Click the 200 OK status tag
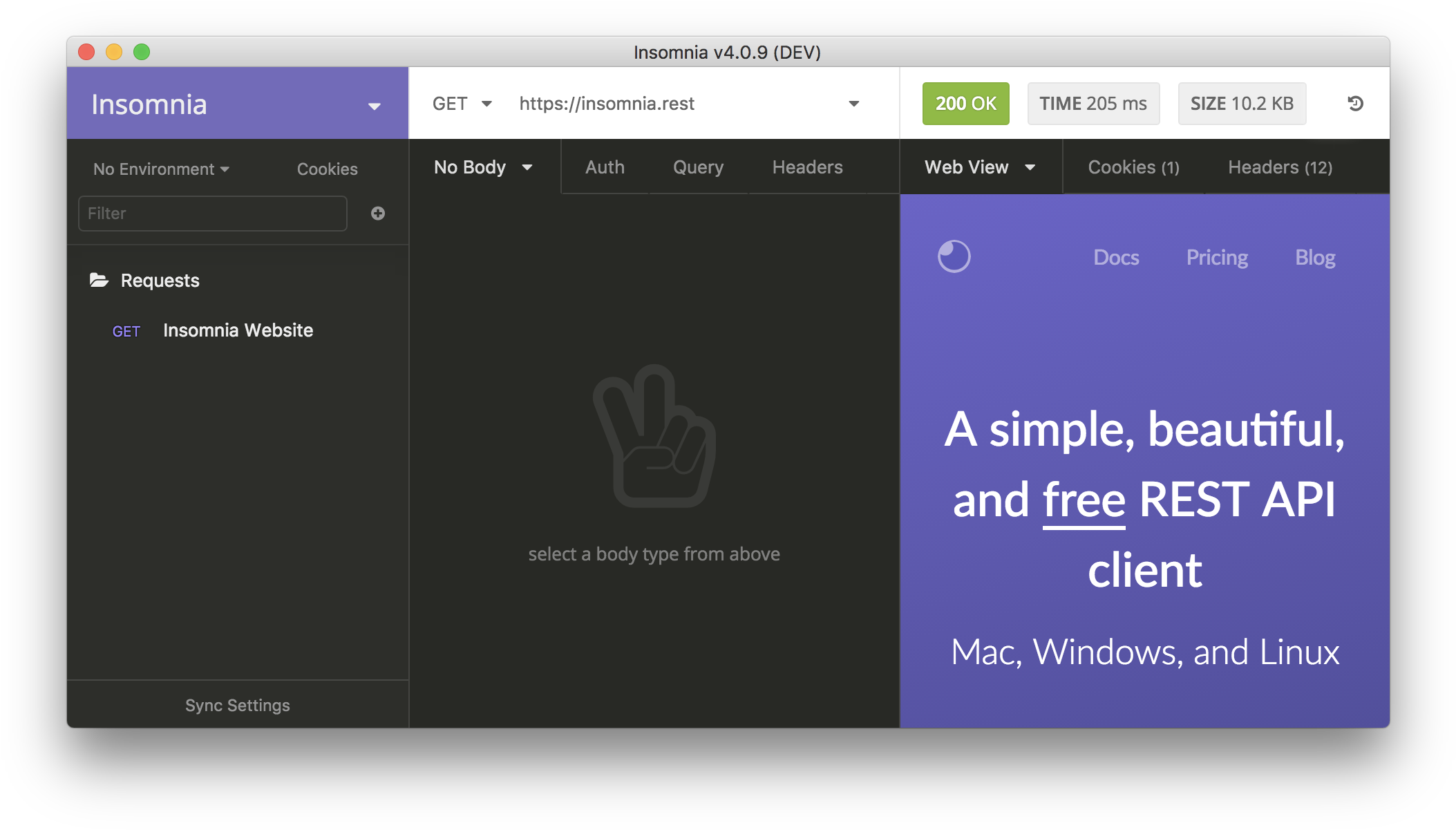This screenshot has height=830, width=1456. click(x=965, y=104)
